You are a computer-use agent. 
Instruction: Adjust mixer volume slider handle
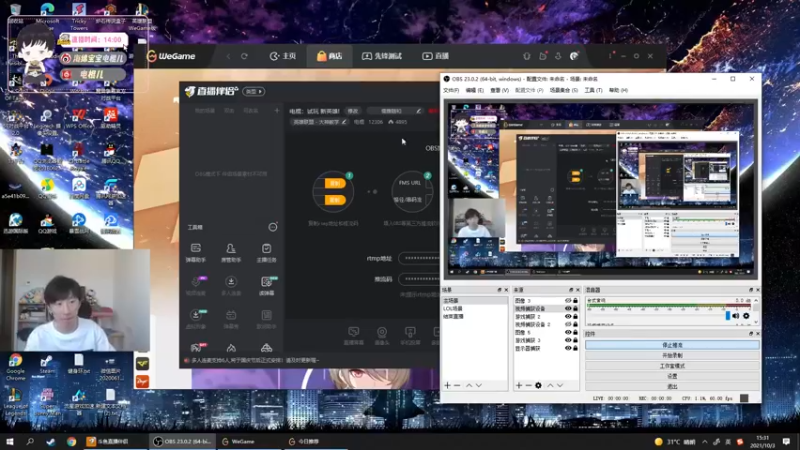tap(728, 316)
